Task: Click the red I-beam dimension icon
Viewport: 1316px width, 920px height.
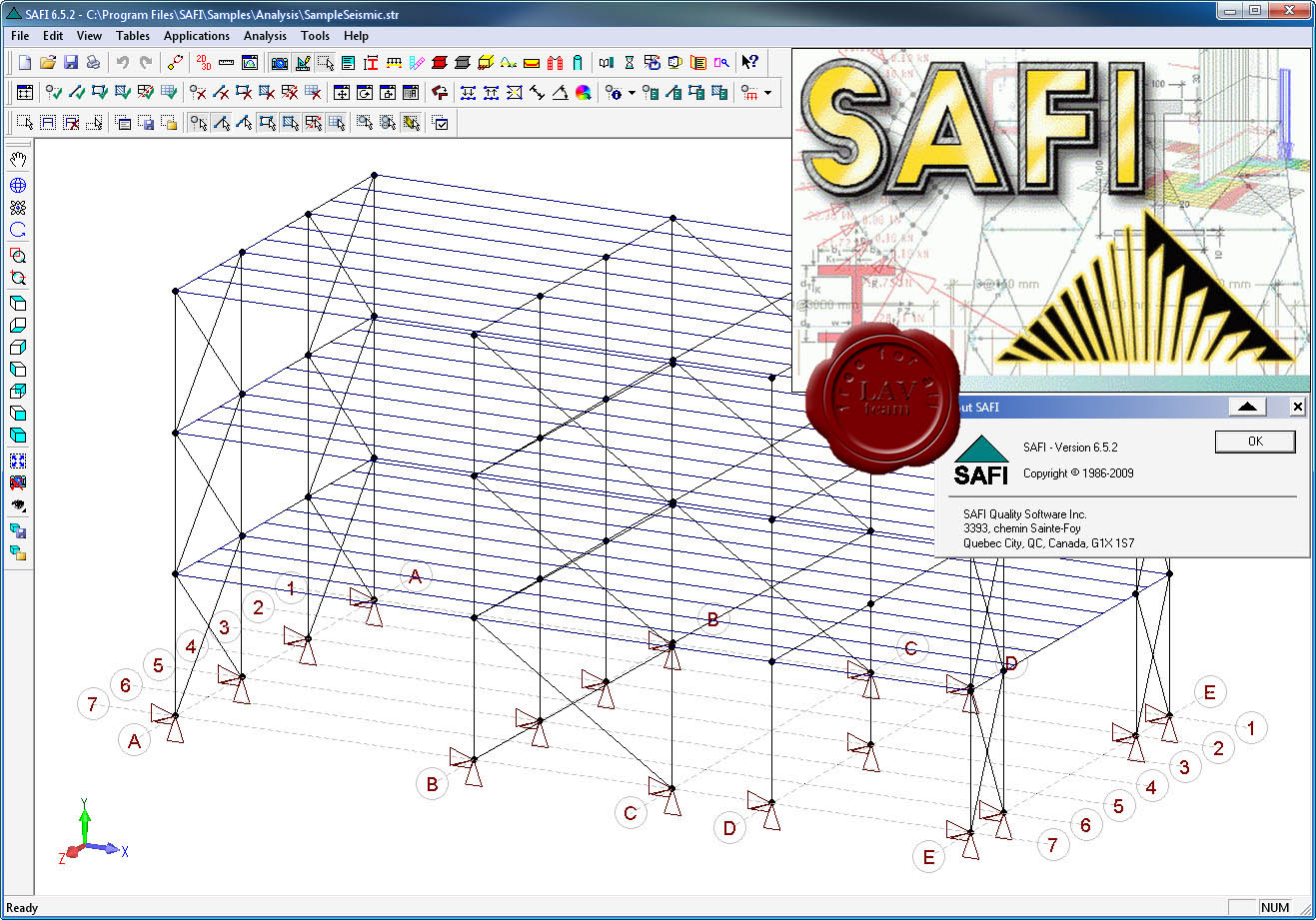Action: click(x=371, y=62)
